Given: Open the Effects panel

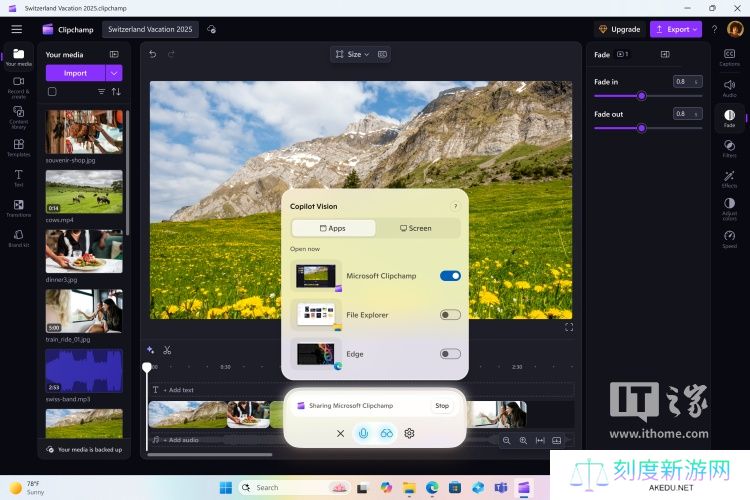Looking at the screenshot, I should [729, 178].
